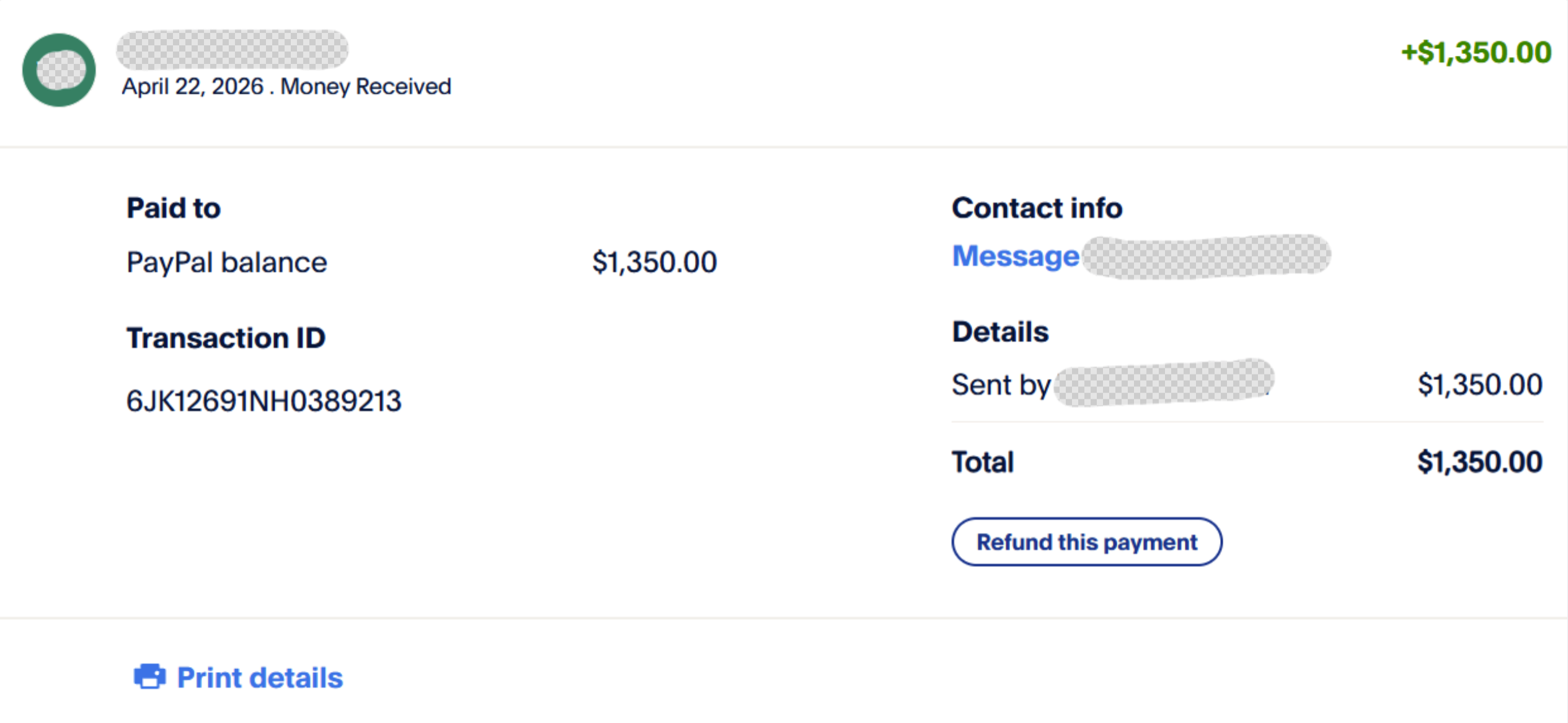Click the Sent by label
Screen dimensions: 1568x723
click(x=1001, y=385)
